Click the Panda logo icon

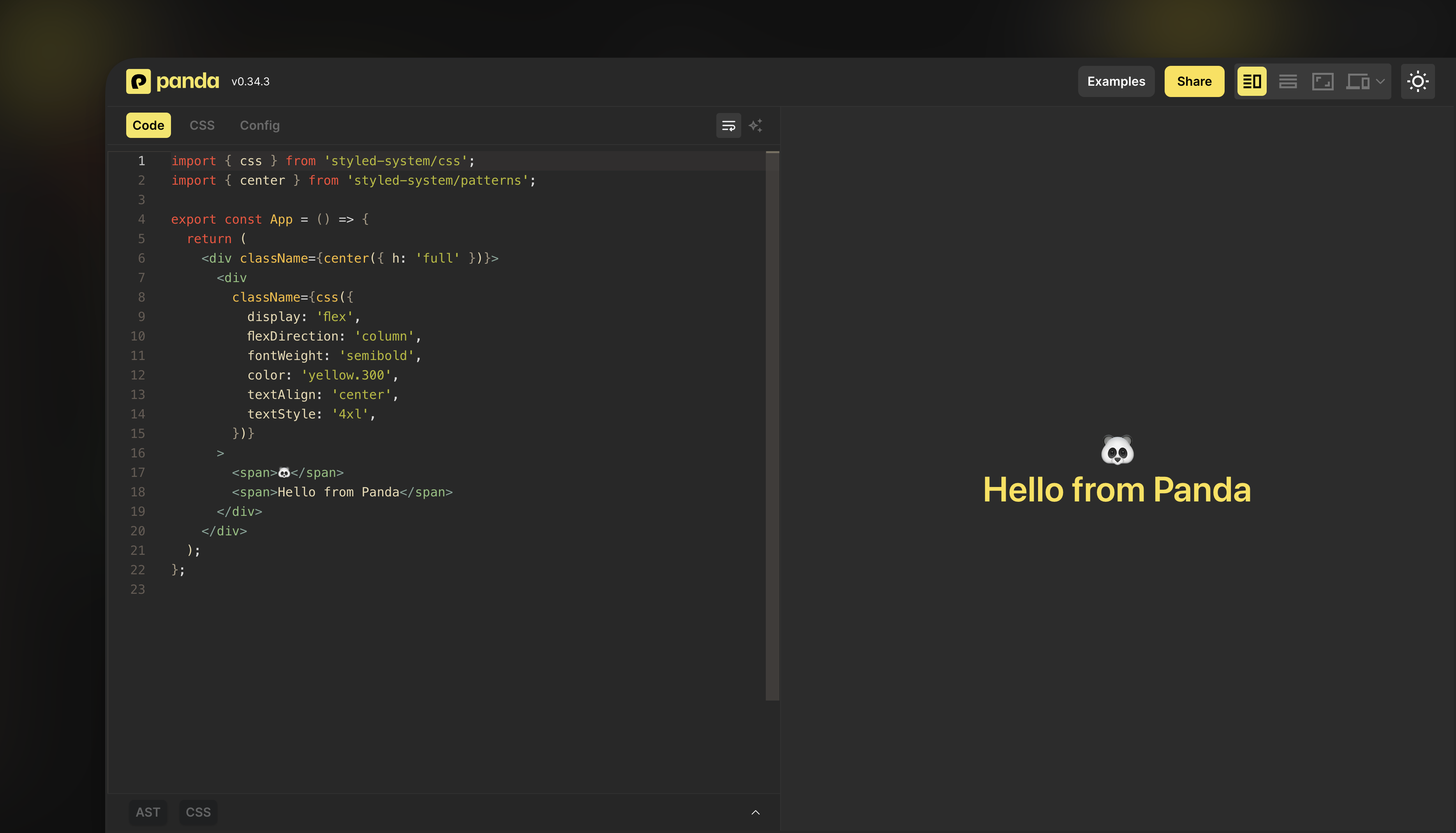tap(138, 81)
